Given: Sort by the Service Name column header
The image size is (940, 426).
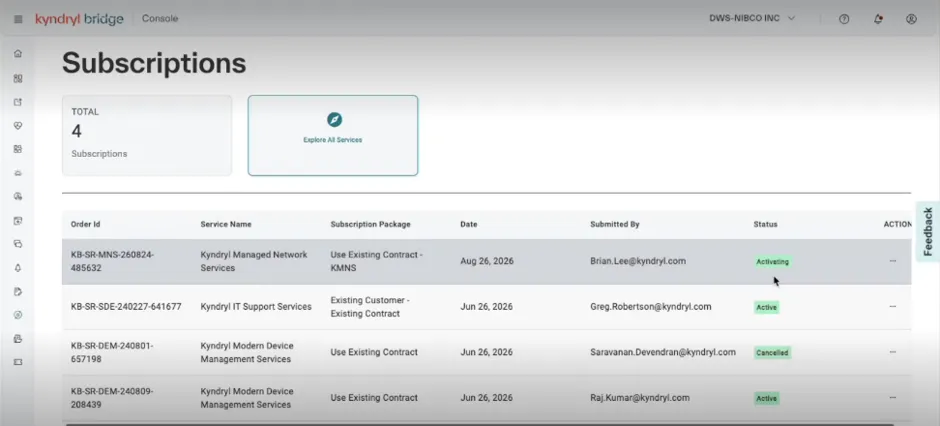Looking at the screenshot, I should [226, 224].
